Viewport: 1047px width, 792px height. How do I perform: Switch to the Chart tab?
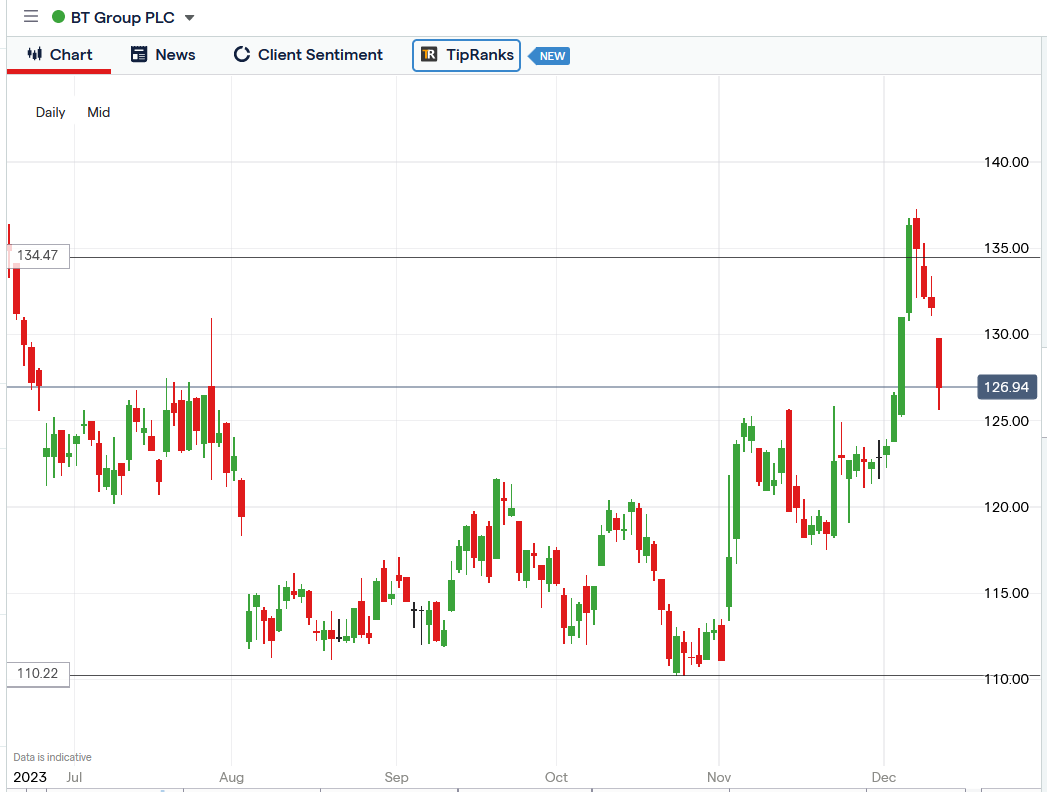[59, 55]
